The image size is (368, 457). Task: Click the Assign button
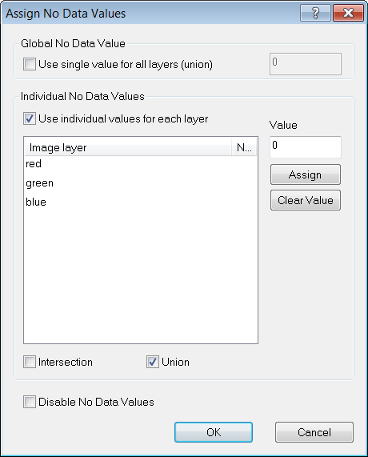305,174
